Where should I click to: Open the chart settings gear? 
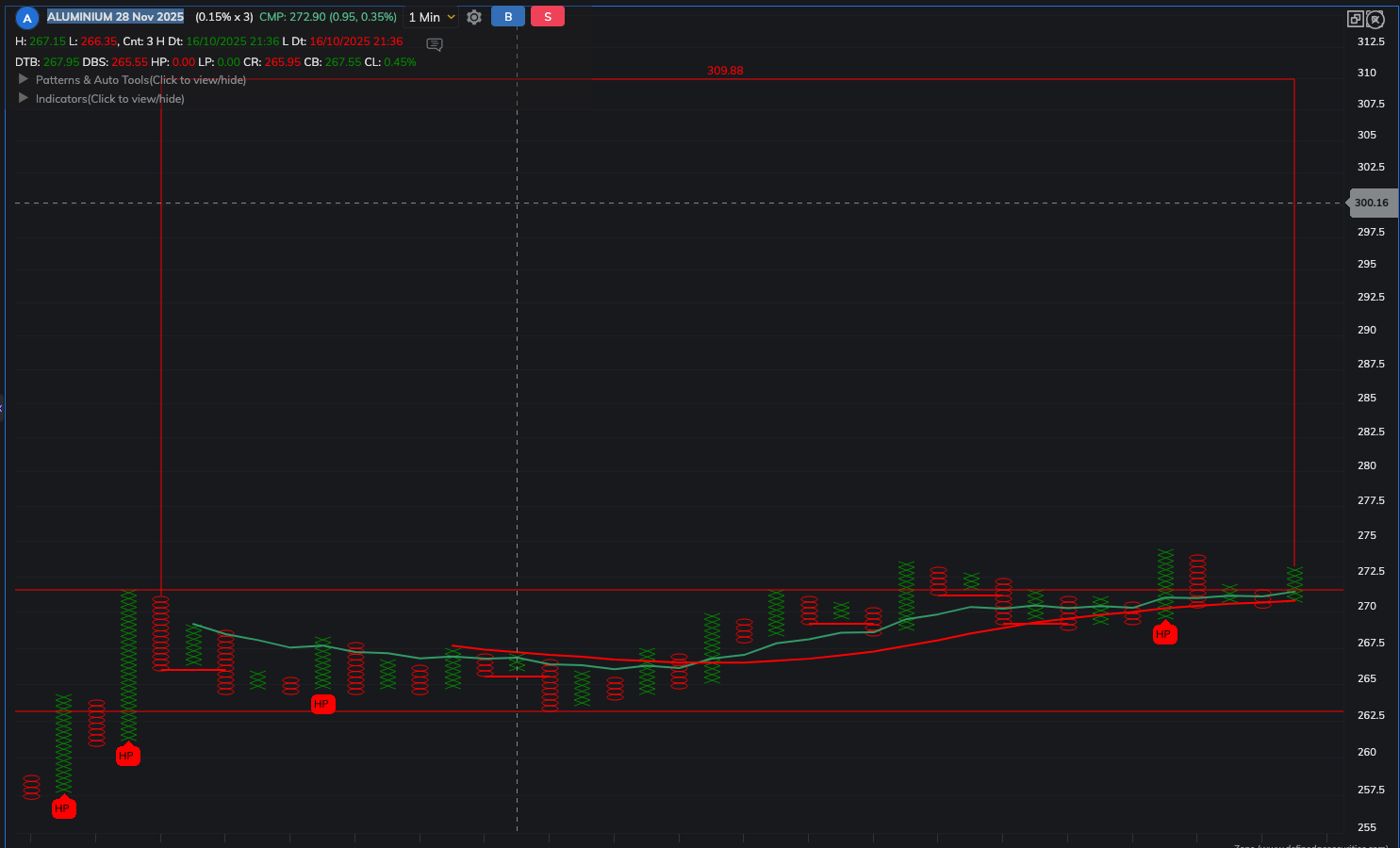tap(474, 17)
